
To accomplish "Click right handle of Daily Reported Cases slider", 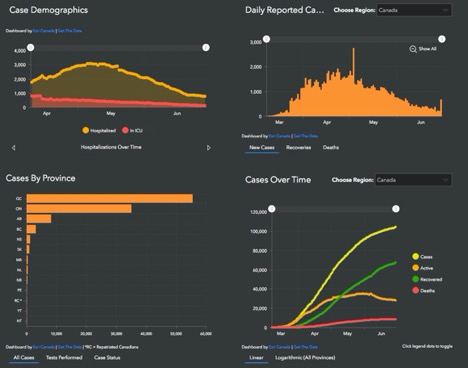I will coord(442,39).
